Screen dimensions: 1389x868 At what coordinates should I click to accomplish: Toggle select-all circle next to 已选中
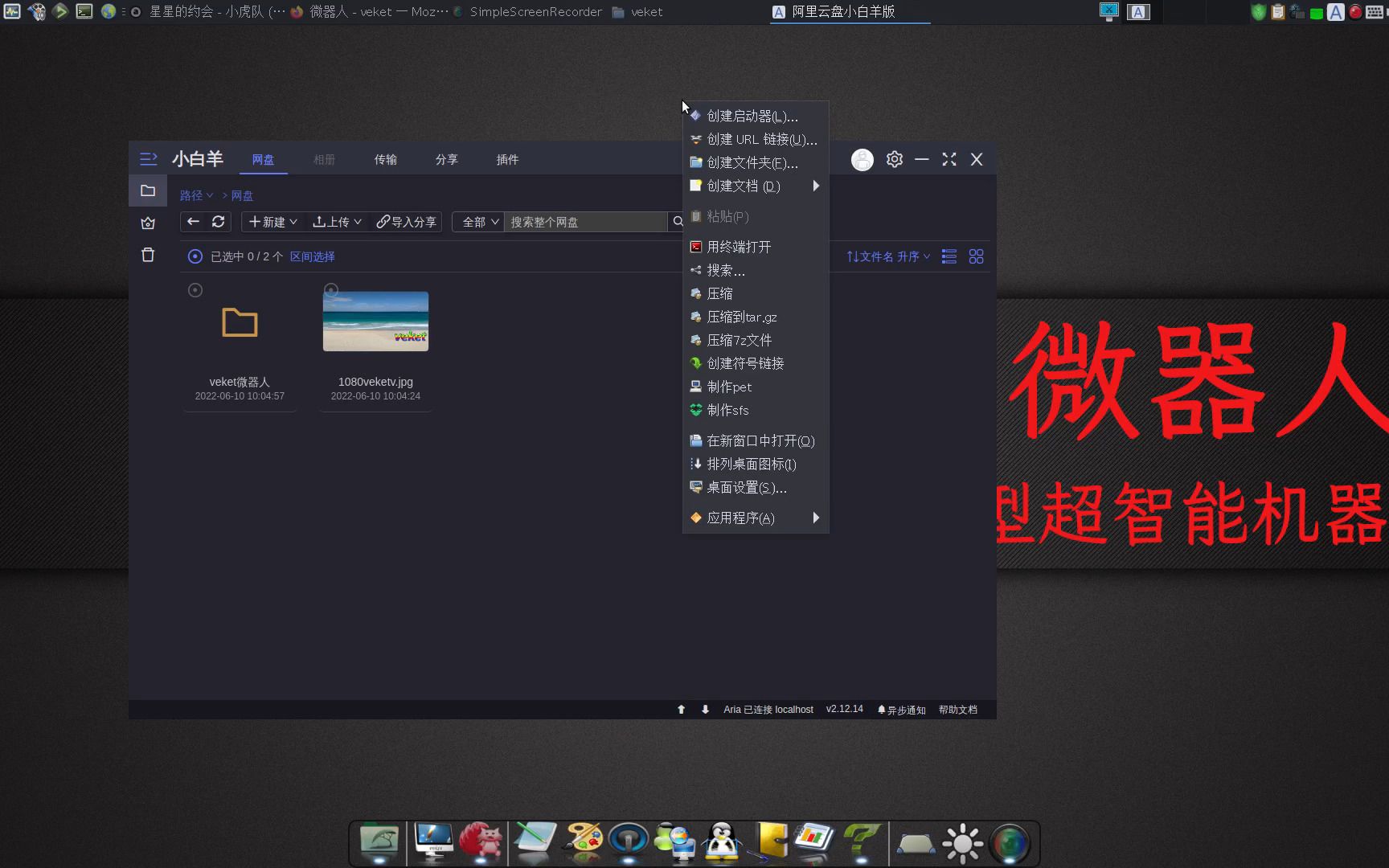(195, 256)
